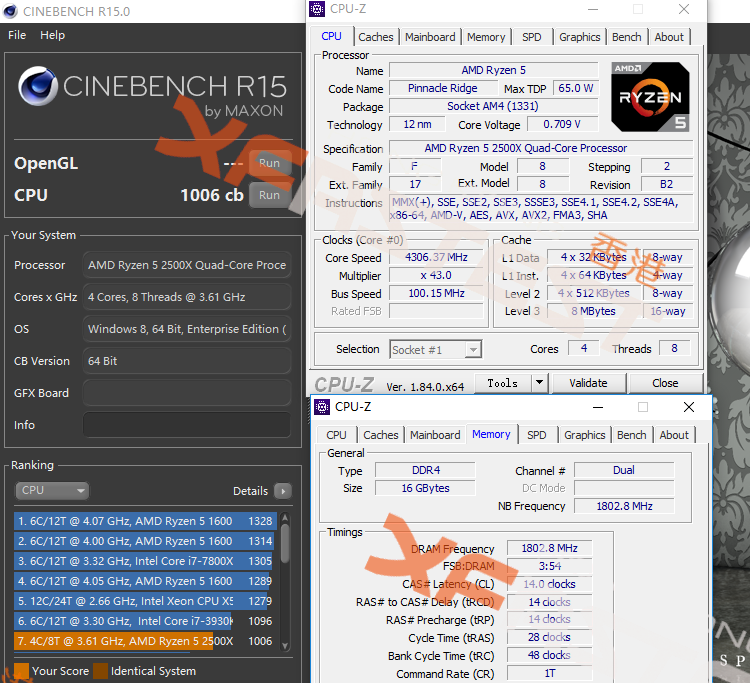This screenshot has width=750, height=683.
Task: Run the OpenGL benchmark
Action: tap(270, 163)
